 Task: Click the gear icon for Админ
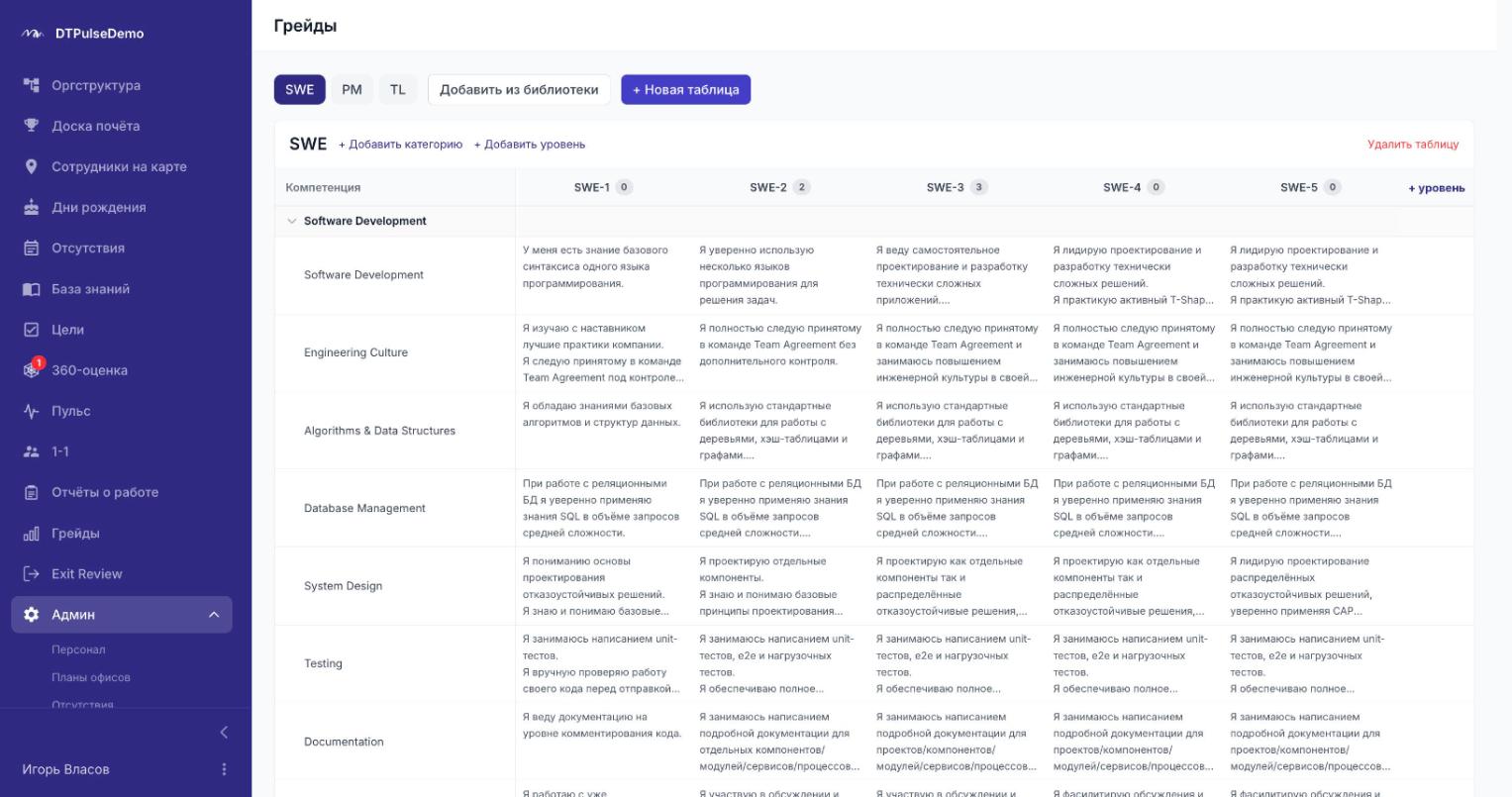[32, 615]
